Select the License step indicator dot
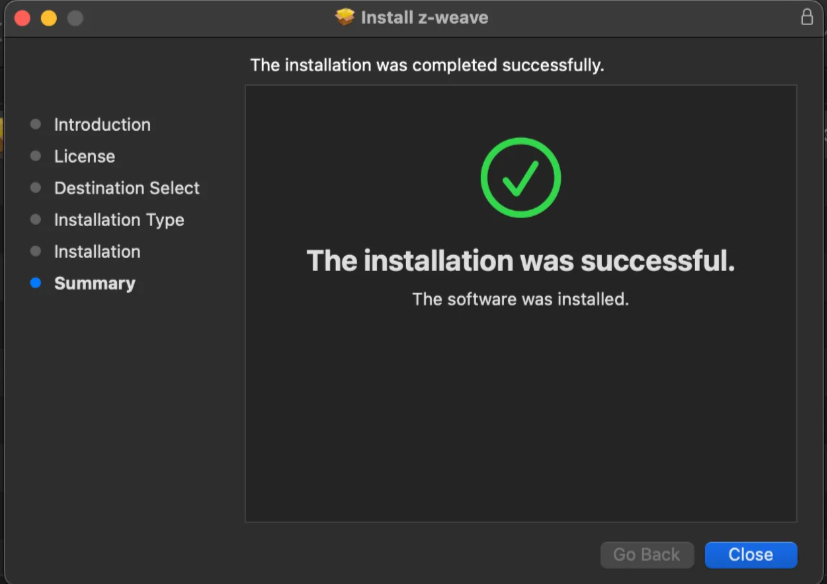Viewport: 827px width, 584px height. tap(35, 156)
